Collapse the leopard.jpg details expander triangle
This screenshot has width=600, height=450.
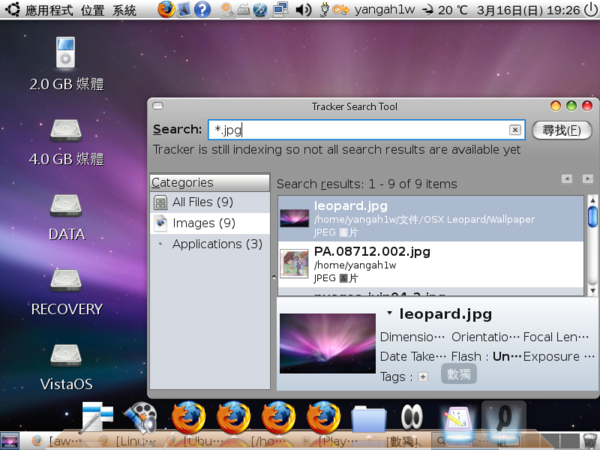389,313
